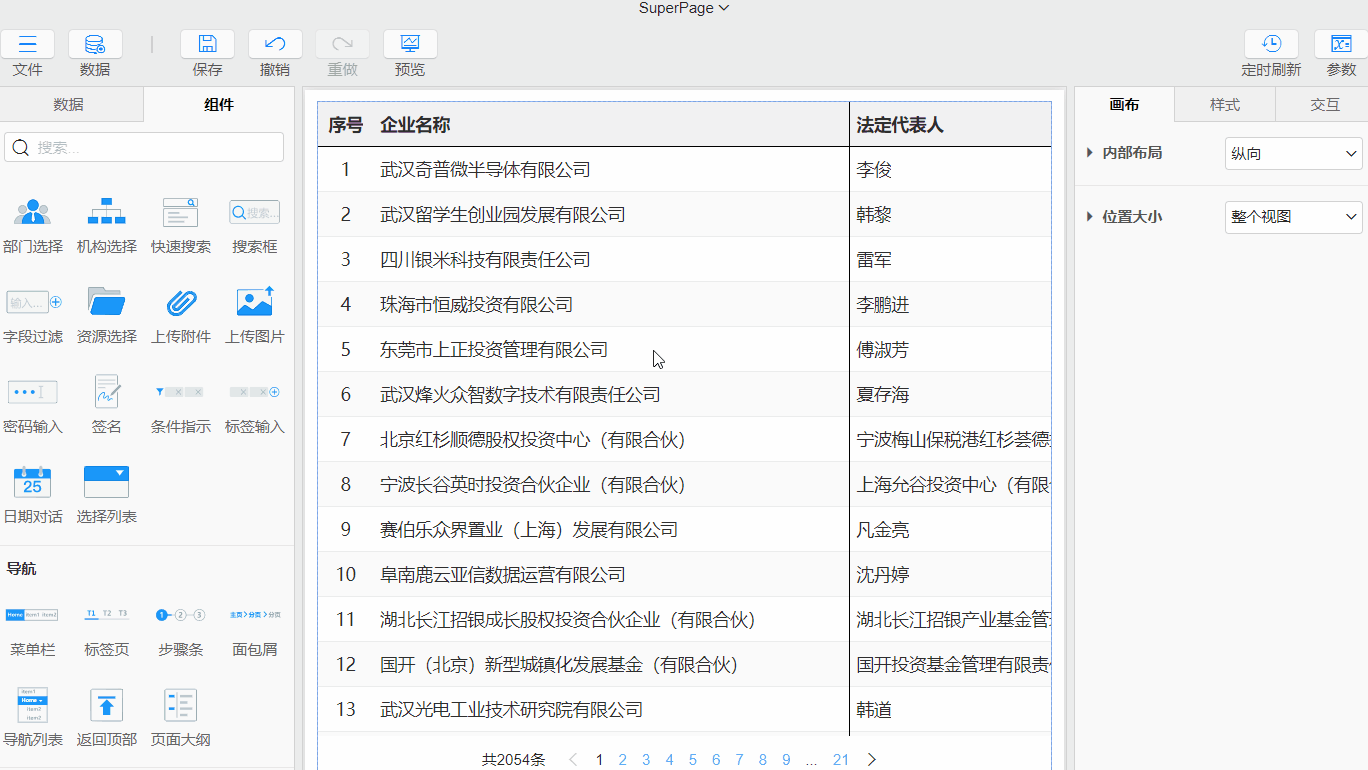1368x770 pixels.
Task: Select the 标签输入 component icon
Action: click(255, 392)
